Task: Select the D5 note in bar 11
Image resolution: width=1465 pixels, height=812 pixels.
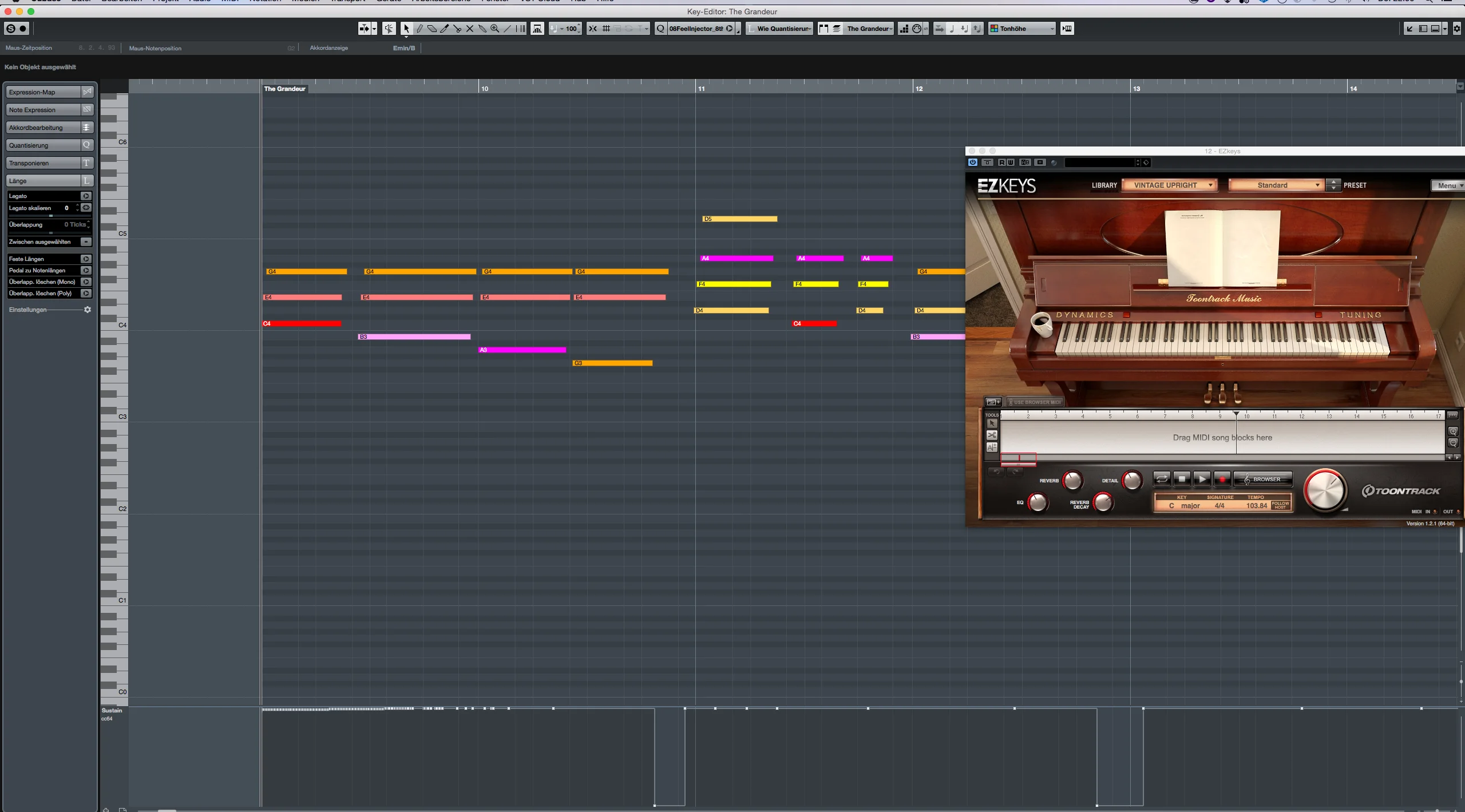Action: pyautogui.click(x=739, y=219)
